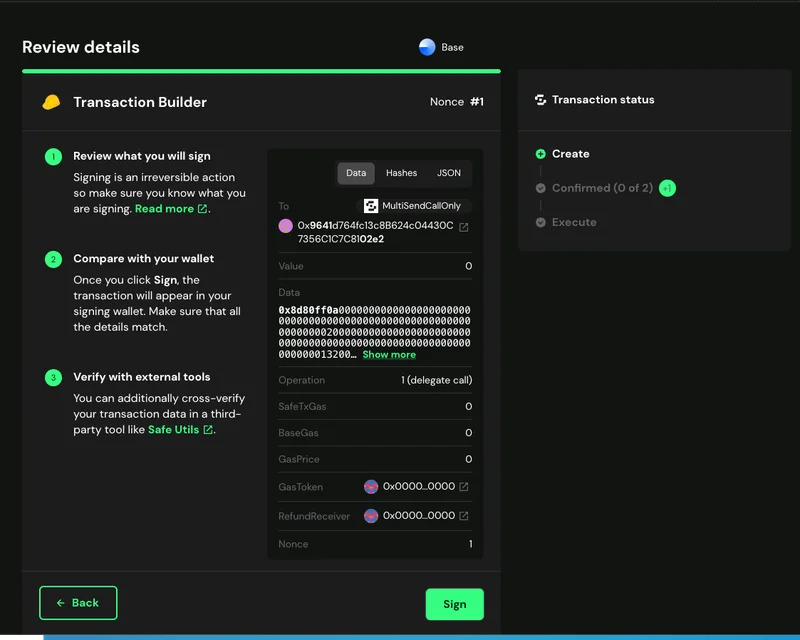
Task: Open the To address in block explorer
Action: pyautogui.click(x=463, y=227)
